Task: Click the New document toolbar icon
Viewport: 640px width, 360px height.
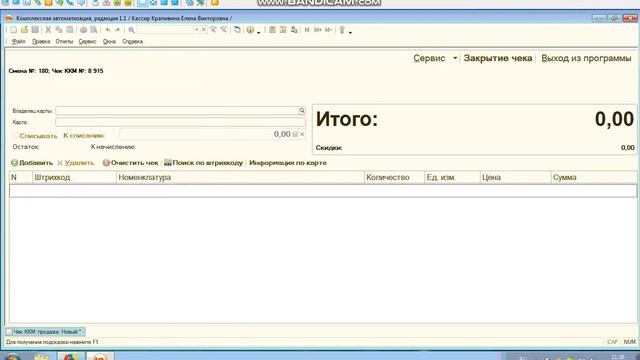Action: [x=13, y=30]
